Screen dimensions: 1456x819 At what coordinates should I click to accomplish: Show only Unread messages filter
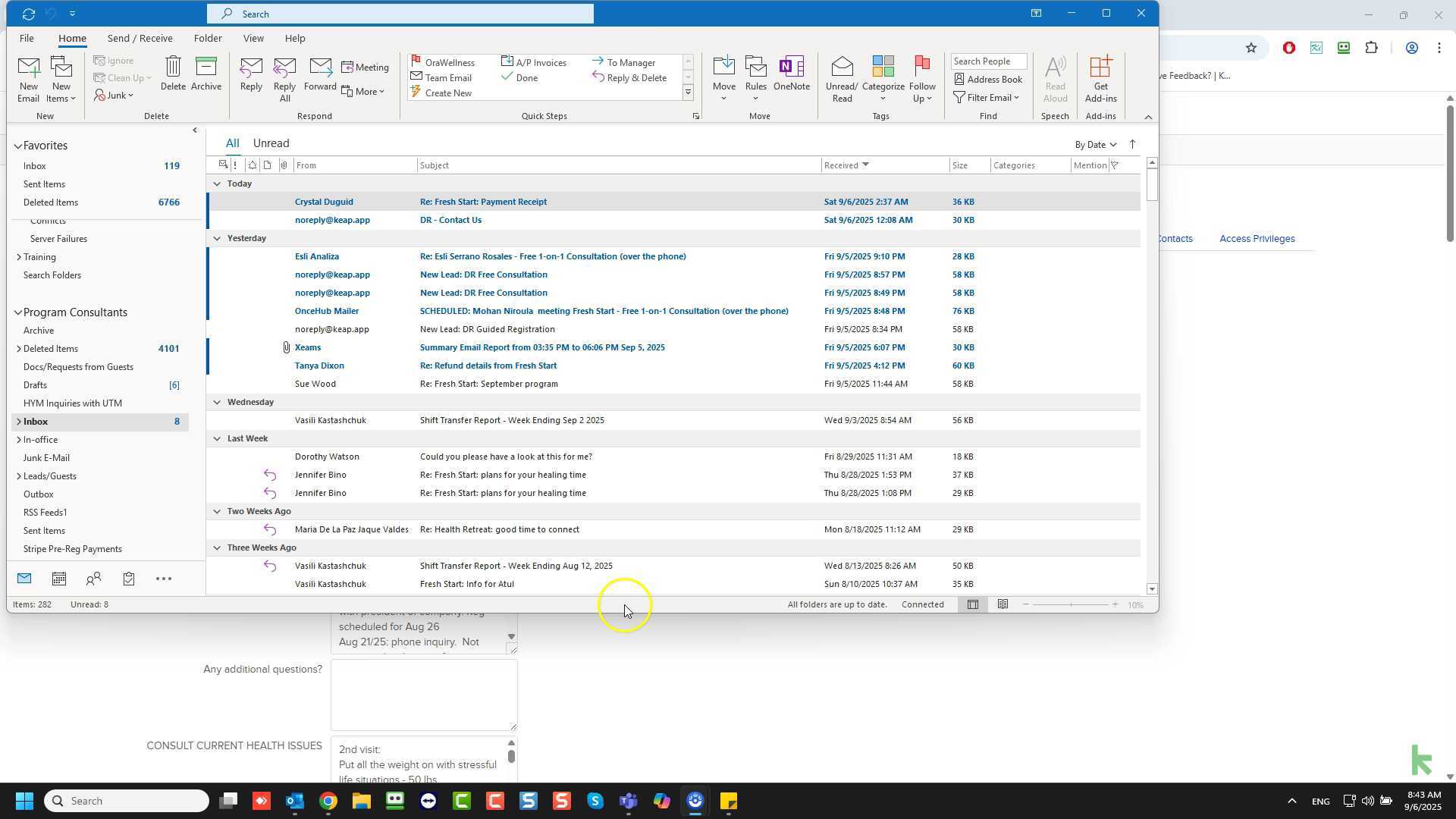pyautogui.click(x=271, y=143)
